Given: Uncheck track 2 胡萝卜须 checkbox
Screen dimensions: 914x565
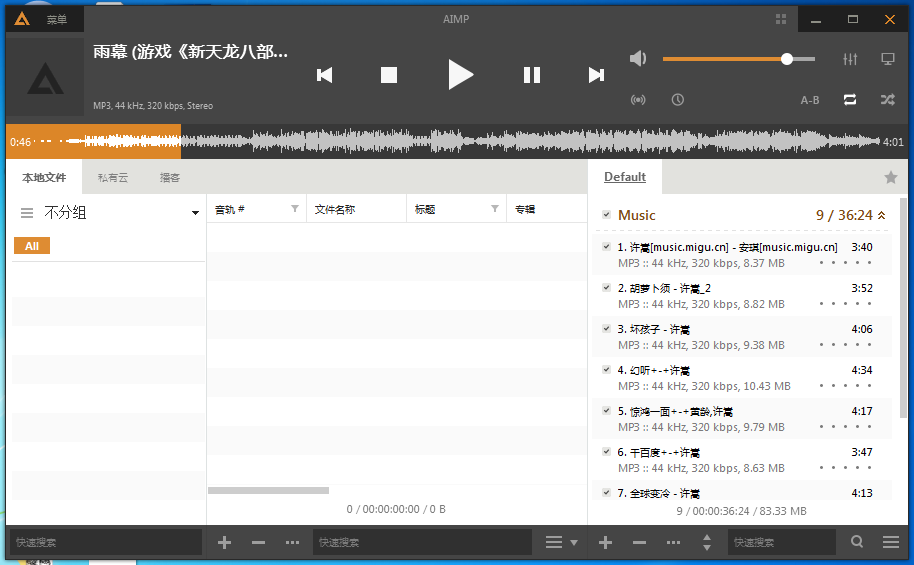Looking at the screenshot, I should (x=606, y=287).
